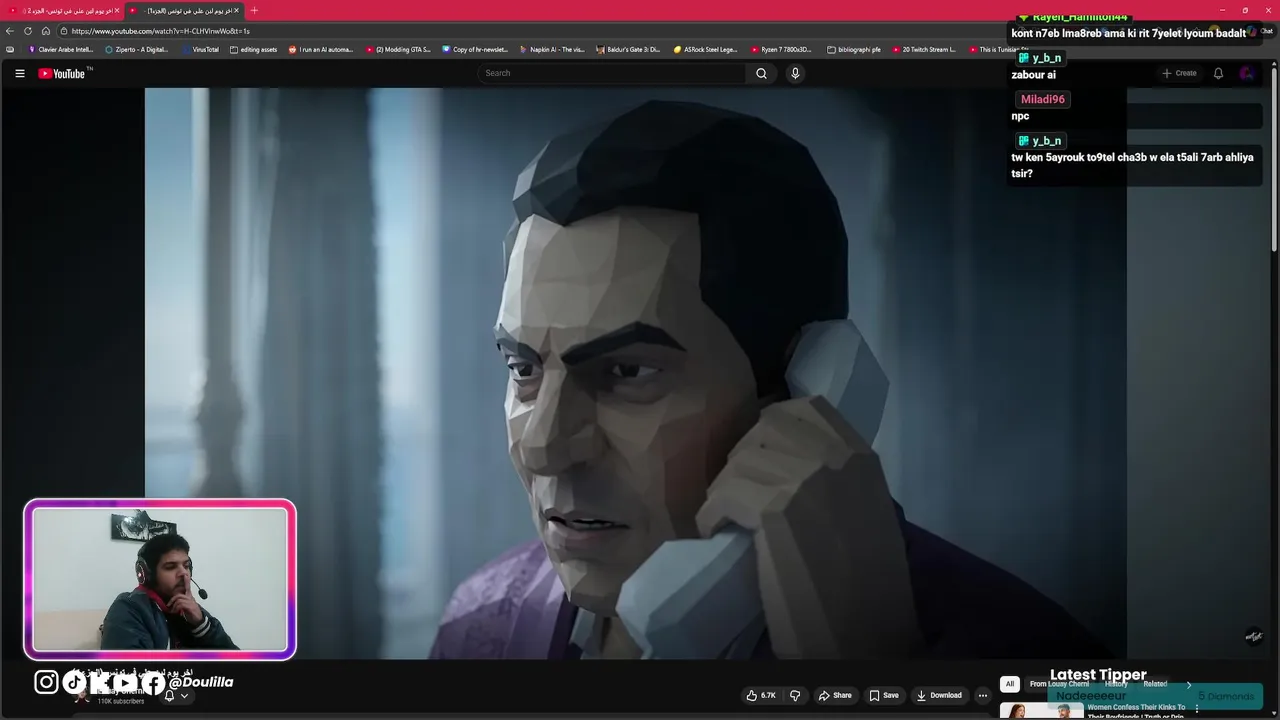Reload the current page
Screen dimensions: 1280x720
pyautogui.click(x=28, y=31)
